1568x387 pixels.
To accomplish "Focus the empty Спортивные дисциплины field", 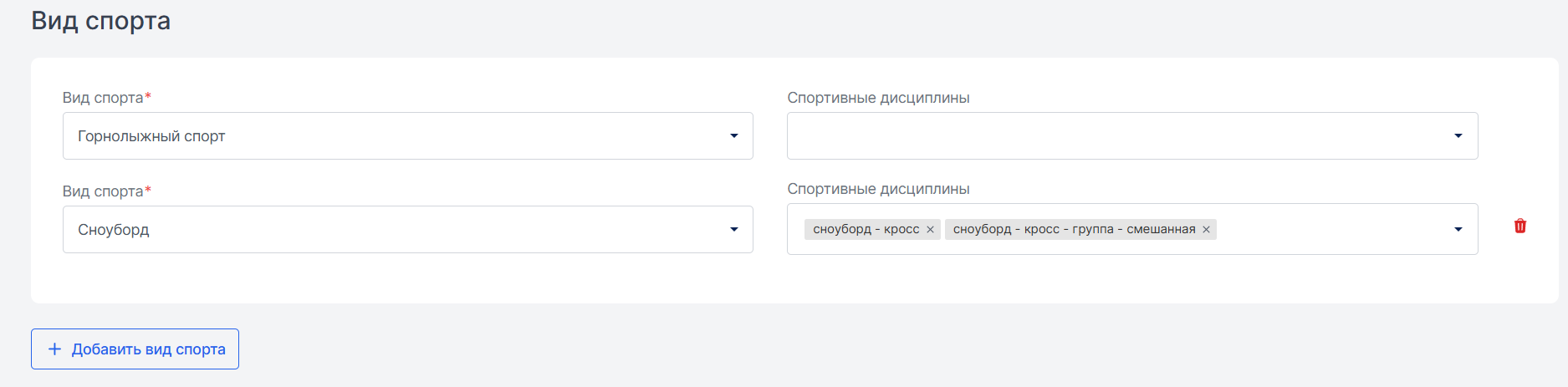I will coord(1132,136).
